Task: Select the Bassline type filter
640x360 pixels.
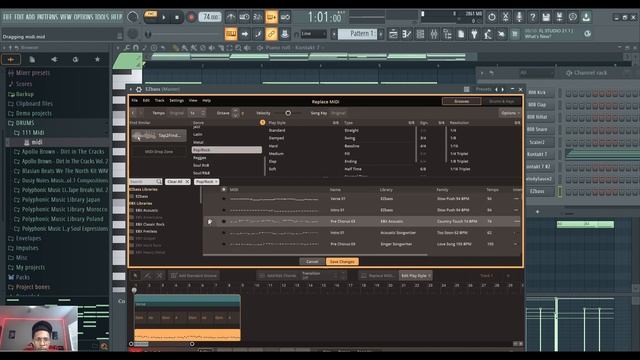Action: [x=352, y=146]
